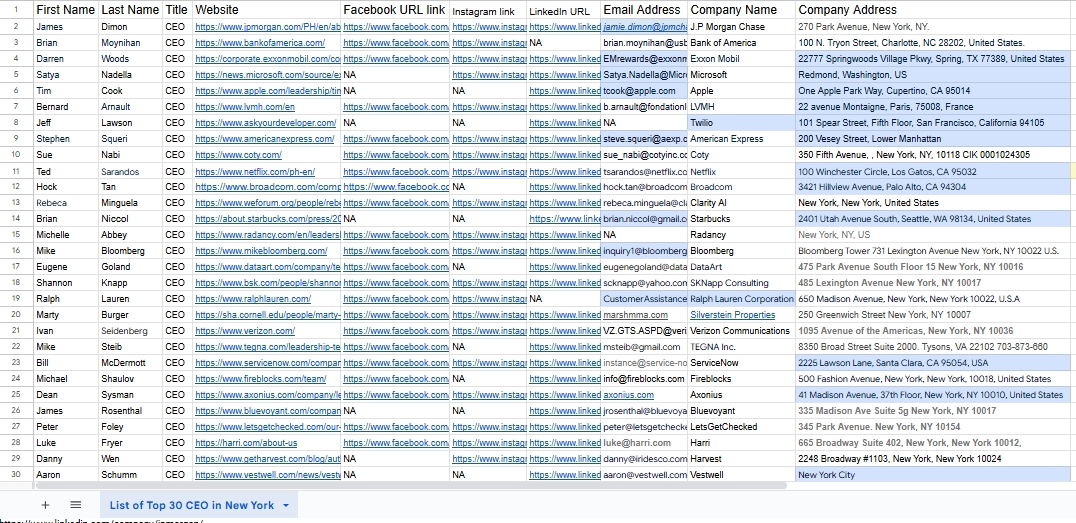Click the address 2248 Broadway #1103 cell
This screenshot has width=1076, height=523.
pos(935,458)
